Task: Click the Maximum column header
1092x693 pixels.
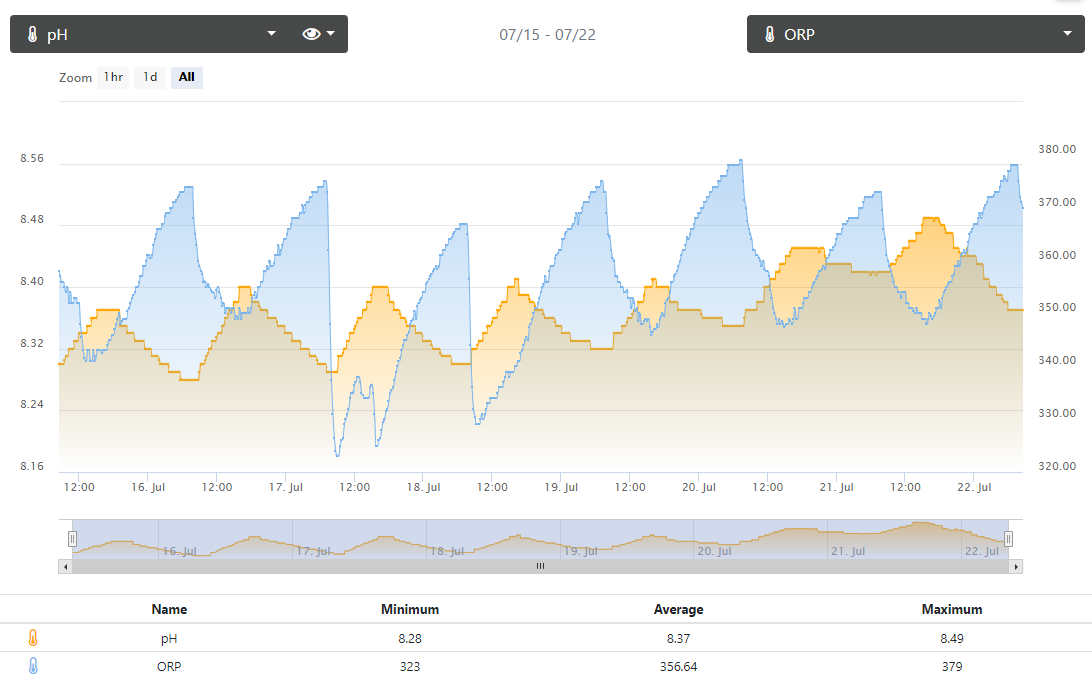Action: [x=952, y=609]
